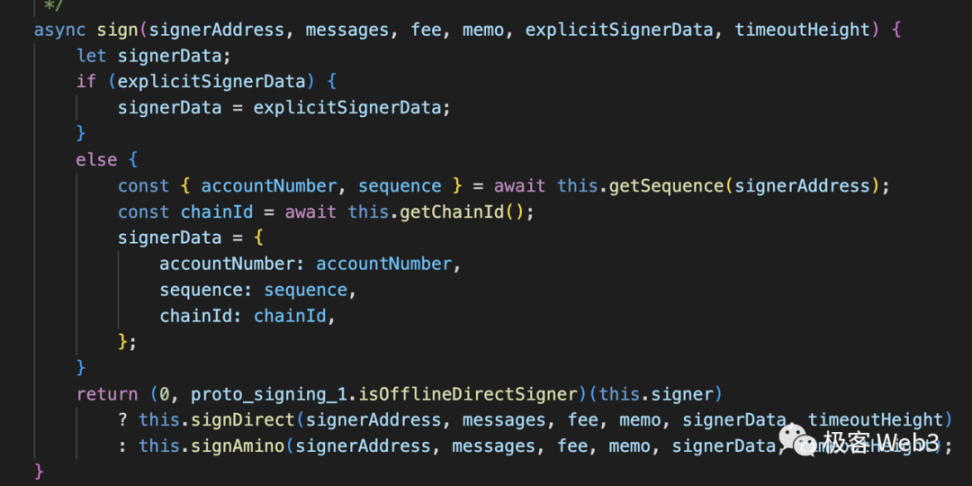The image size is (972, 486).
Task: Click the else keyword
Action: (97, 159)
